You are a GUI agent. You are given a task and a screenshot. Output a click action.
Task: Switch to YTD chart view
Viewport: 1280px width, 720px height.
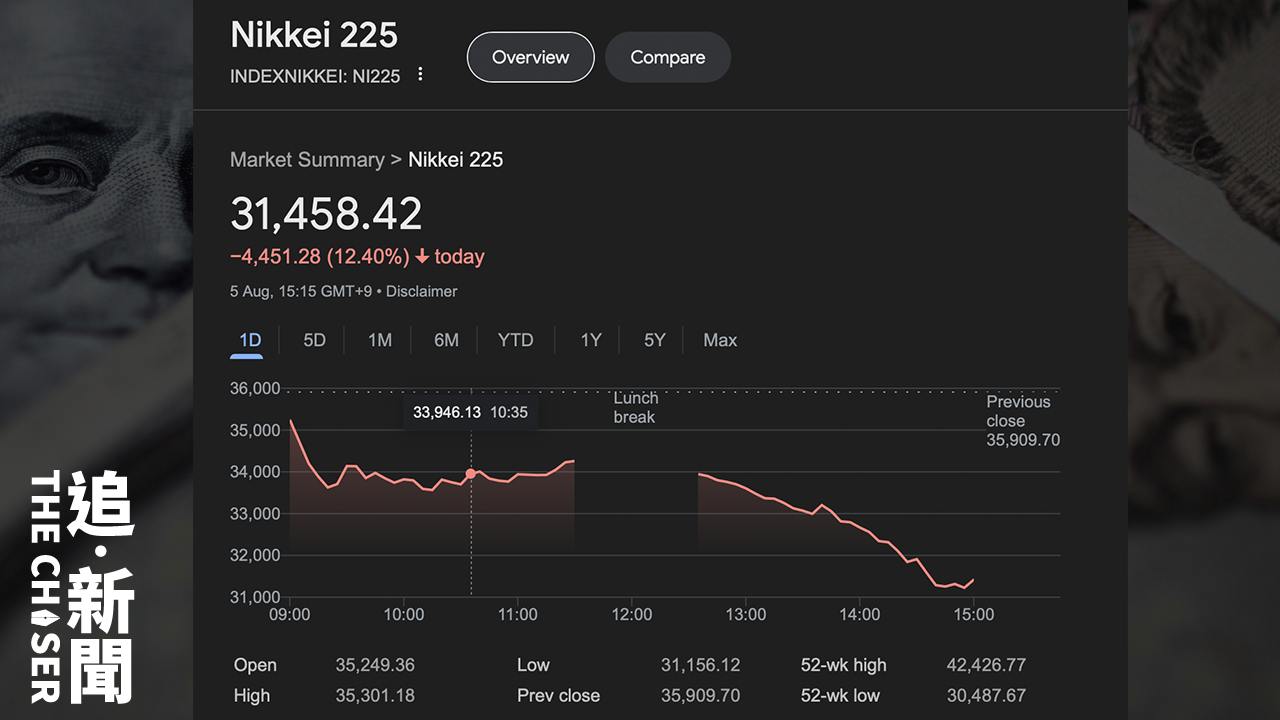tap(515, 340)
